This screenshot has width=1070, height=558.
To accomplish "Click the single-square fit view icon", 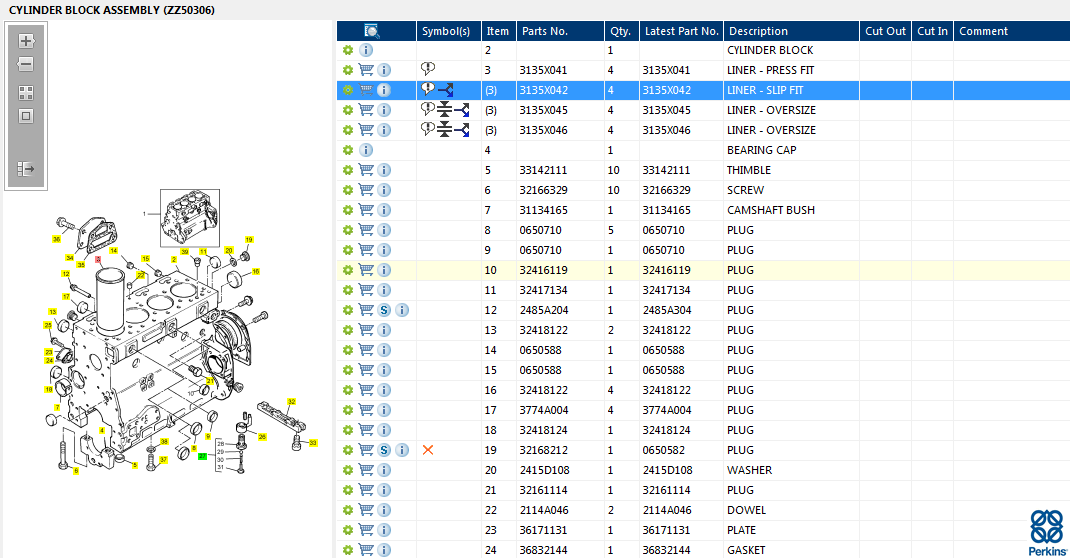I will click(x=26, y=115).
